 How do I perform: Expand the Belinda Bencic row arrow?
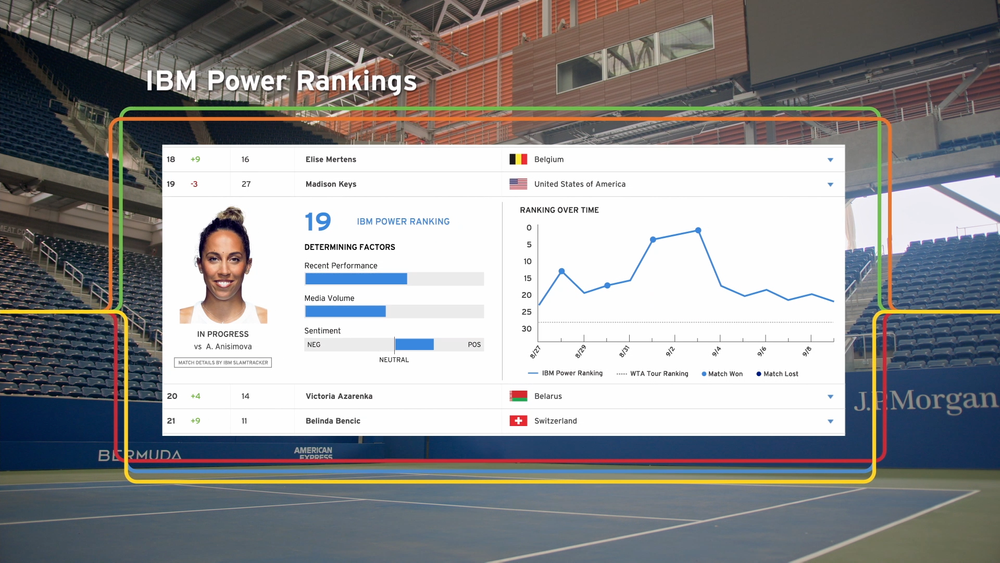[x=830, y=421]
